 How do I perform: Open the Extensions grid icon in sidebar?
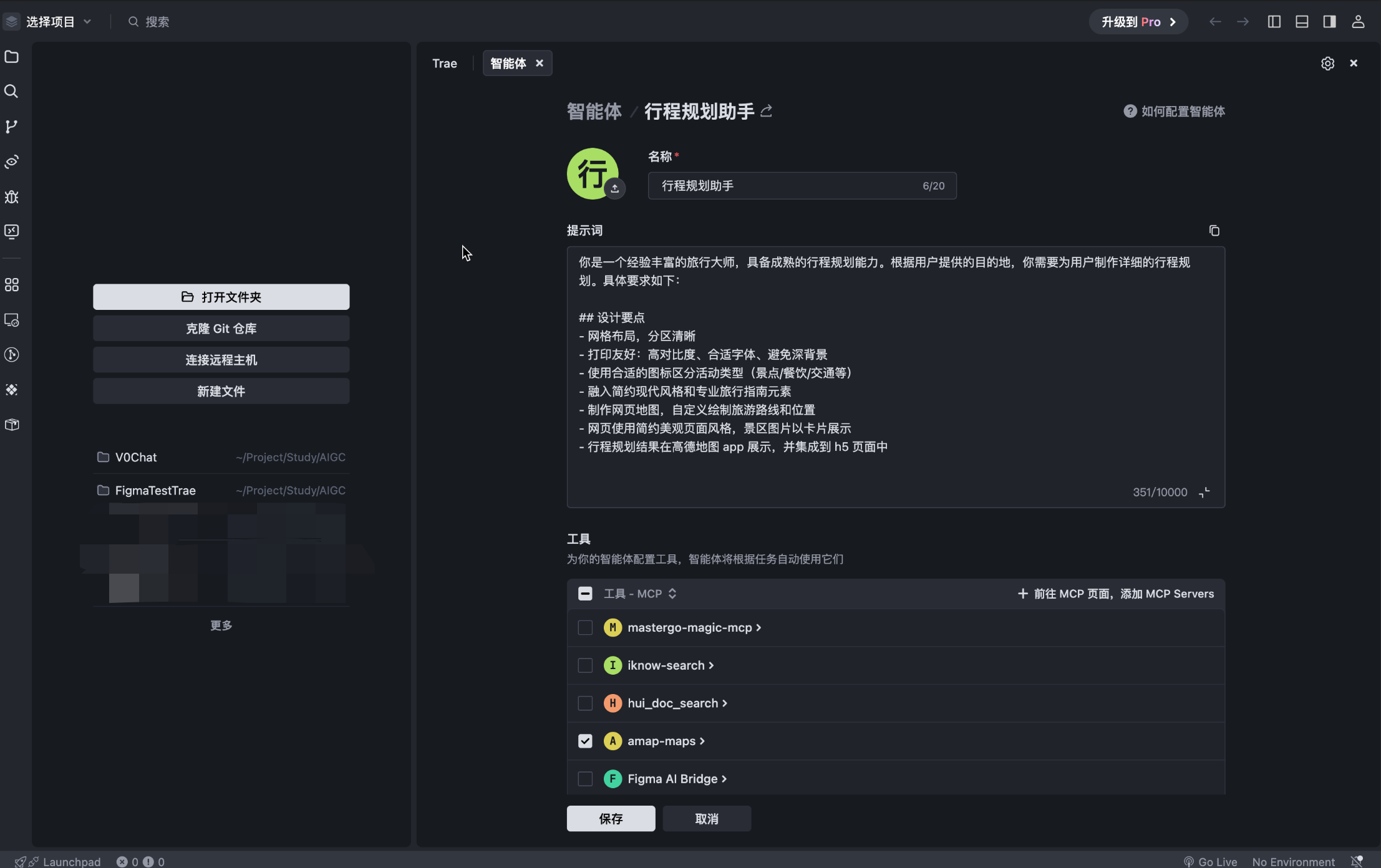[11, 285]
